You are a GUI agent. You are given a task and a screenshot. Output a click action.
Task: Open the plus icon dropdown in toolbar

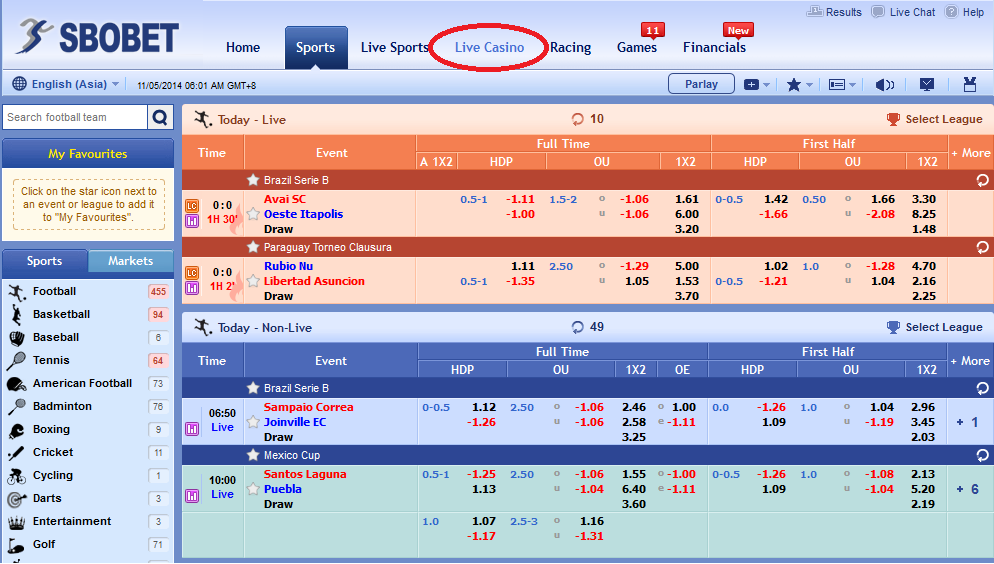757,84
